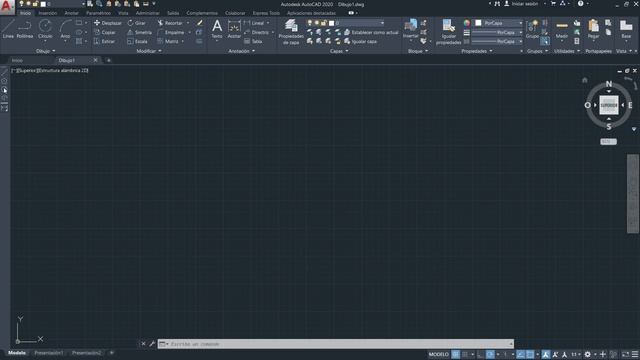Screen dimensions: 640x360
Task: Click Igualar propiedades tool
Action: coord(449,32)
